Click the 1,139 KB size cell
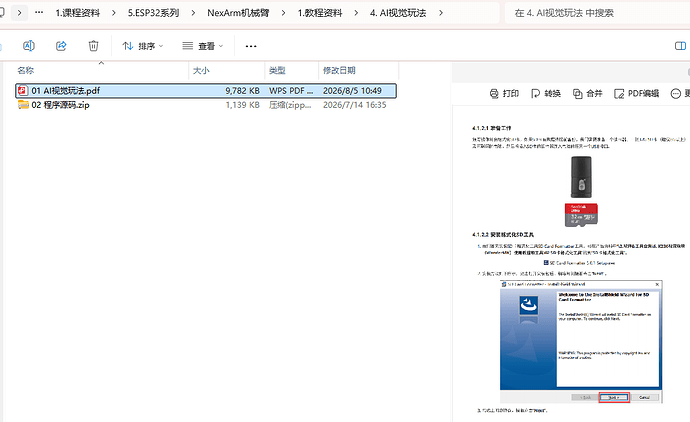The image size is (690, 422). 242,105
